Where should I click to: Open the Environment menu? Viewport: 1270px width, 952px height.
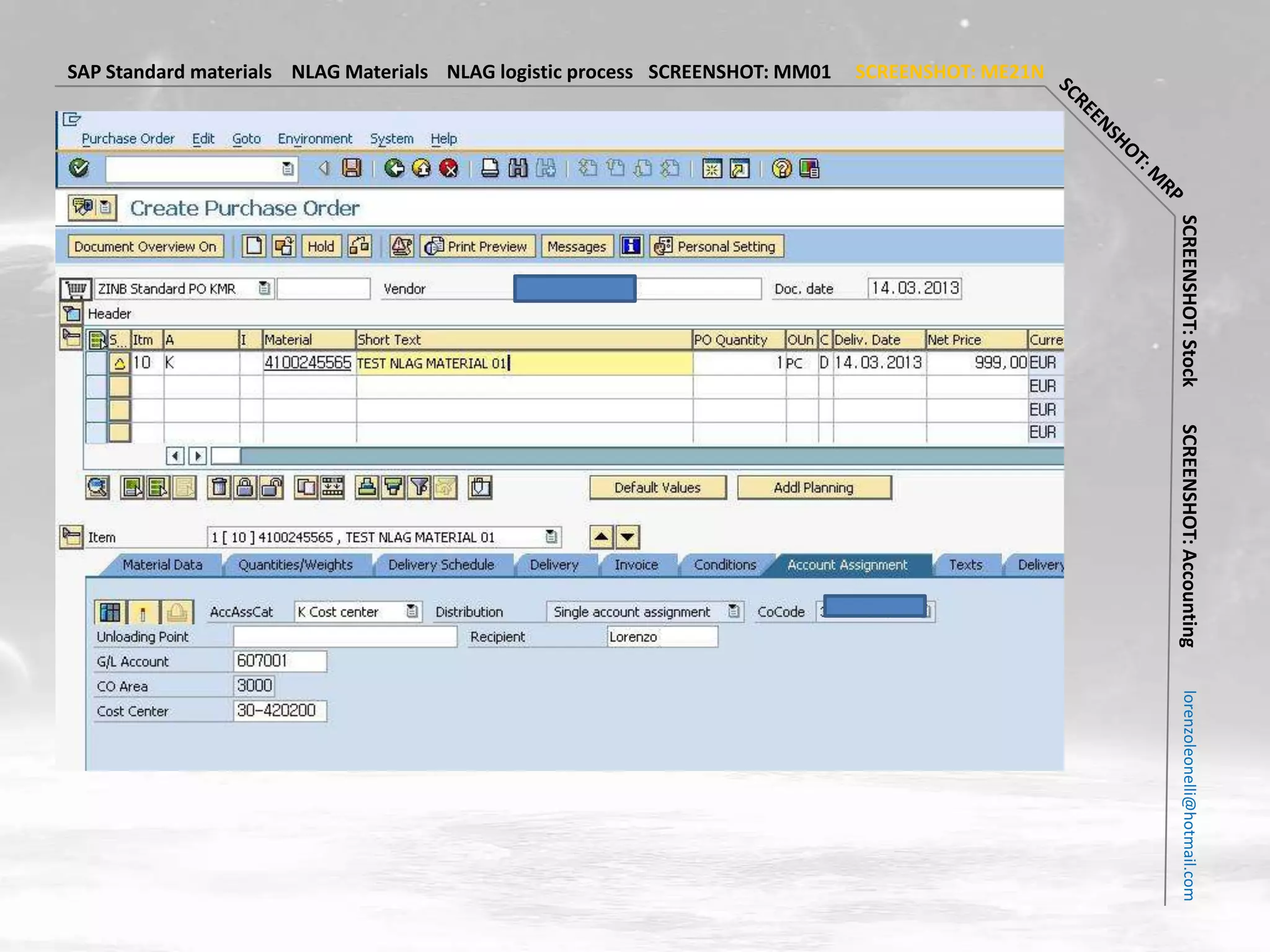pos(315,139)
